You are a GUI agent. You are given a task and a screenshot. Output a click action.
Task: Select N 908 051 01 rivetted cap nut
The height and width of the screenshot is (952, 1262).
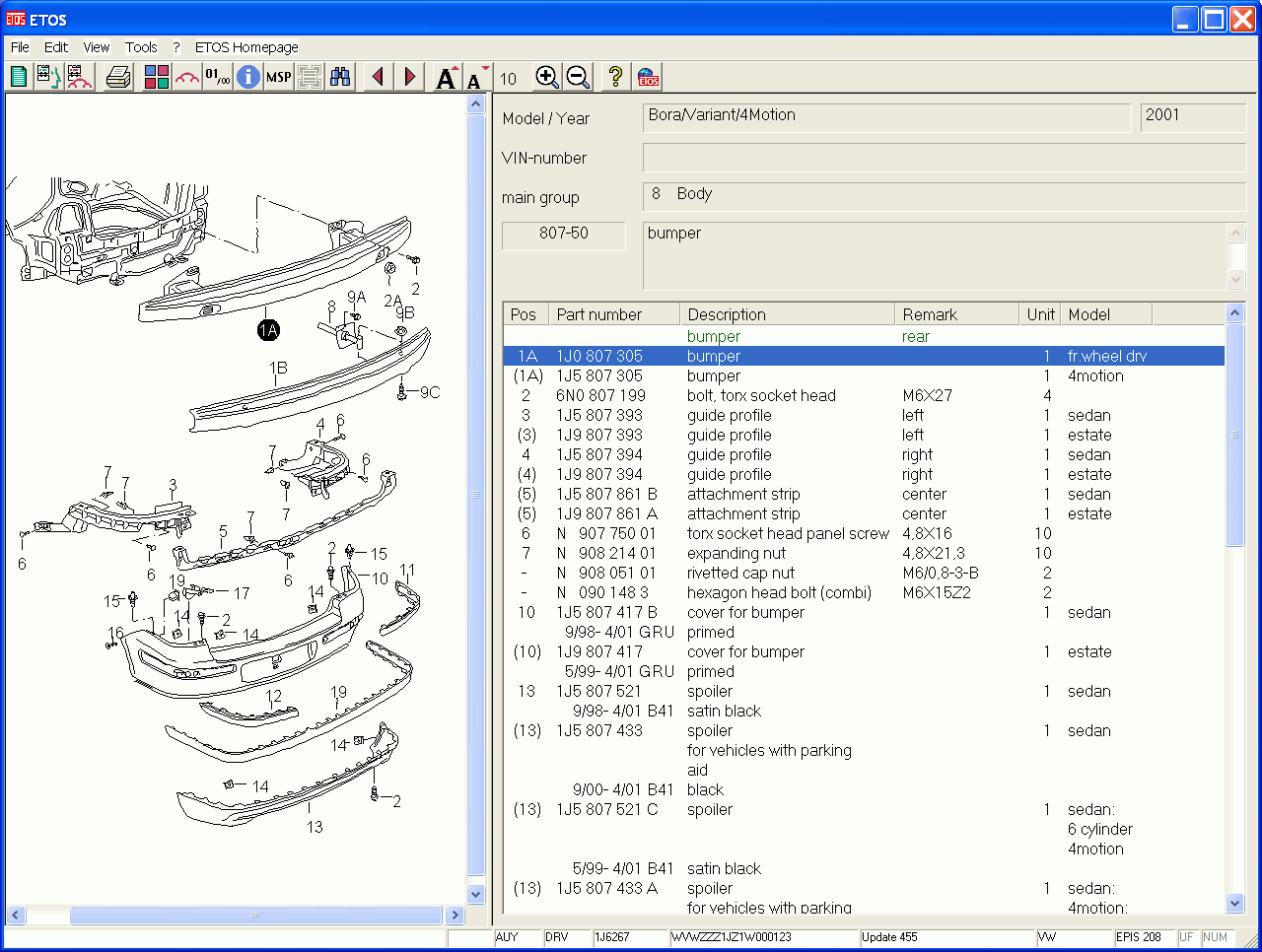(864, 573)
